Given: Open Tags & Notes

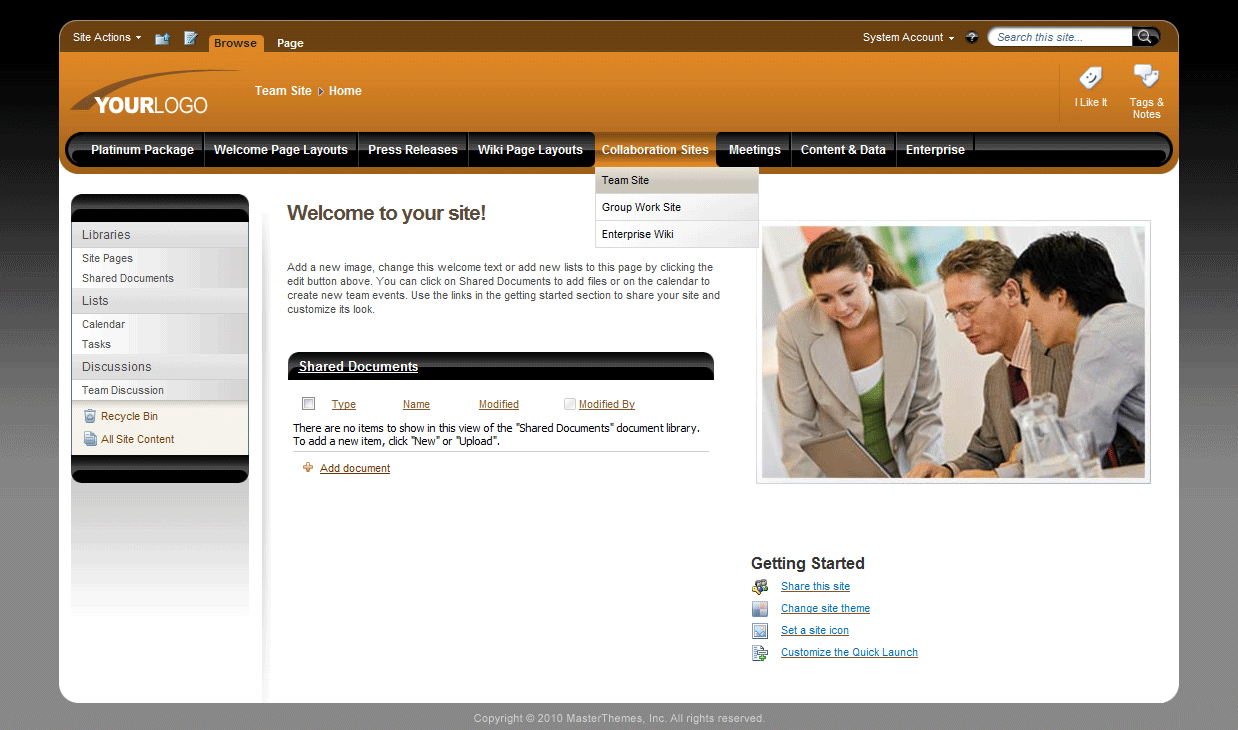Looking at the screenshot, I should [1146, 76].
